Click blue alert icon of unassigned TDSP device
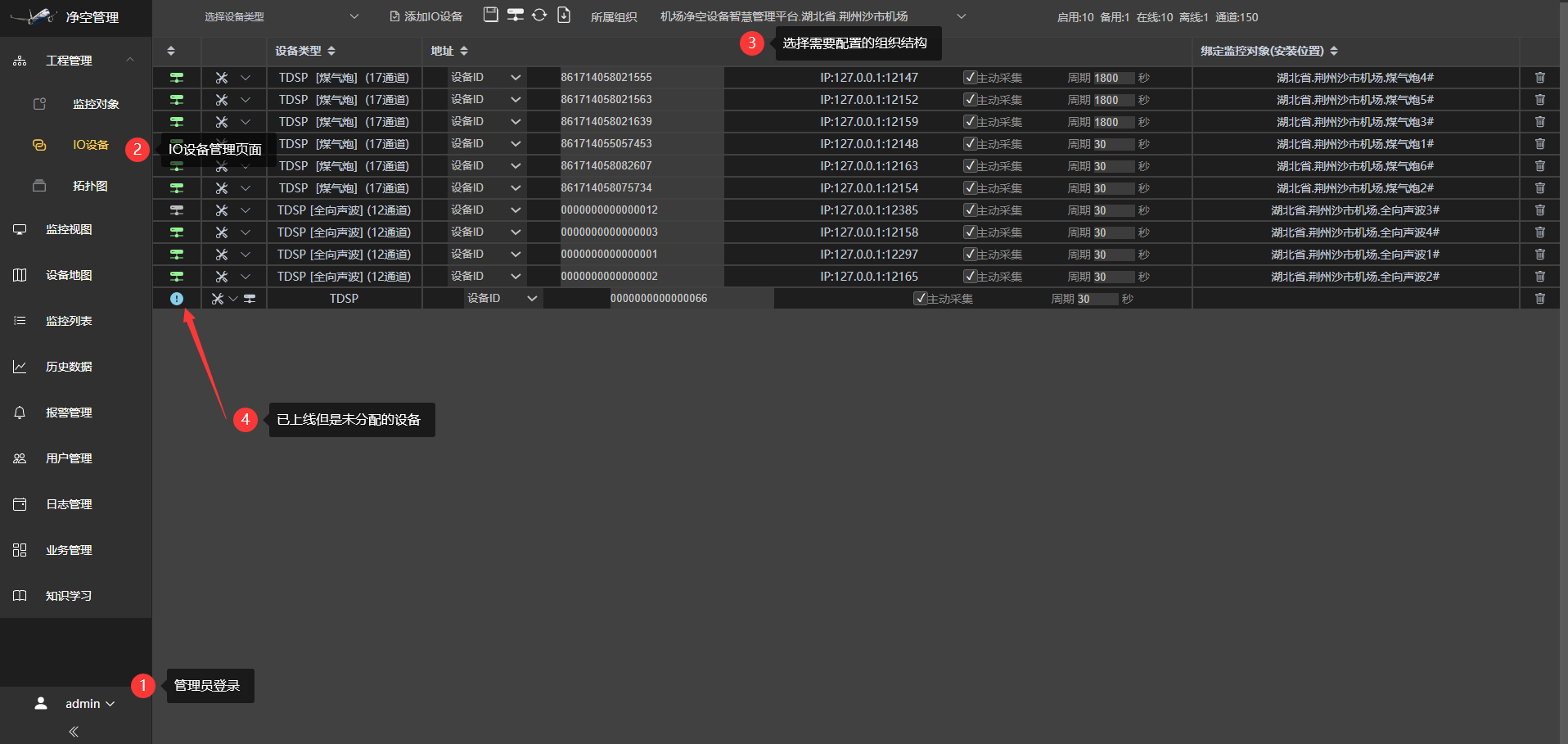The height and width of the screenshot is (744, 1568). [x=177, y=299]
